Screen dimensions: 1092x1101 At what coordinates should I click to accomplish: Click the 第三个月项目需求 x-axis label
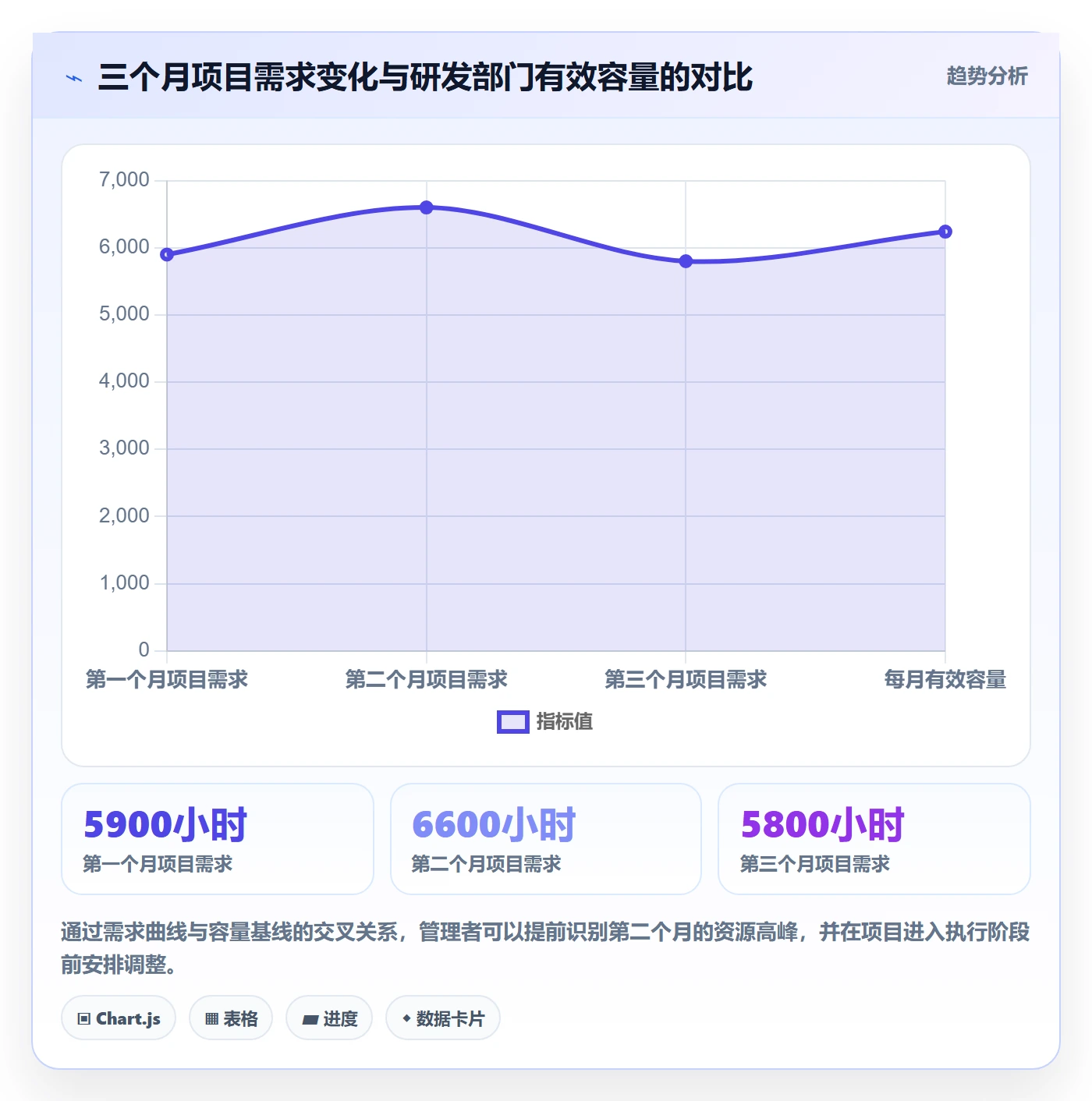[686, 679]
